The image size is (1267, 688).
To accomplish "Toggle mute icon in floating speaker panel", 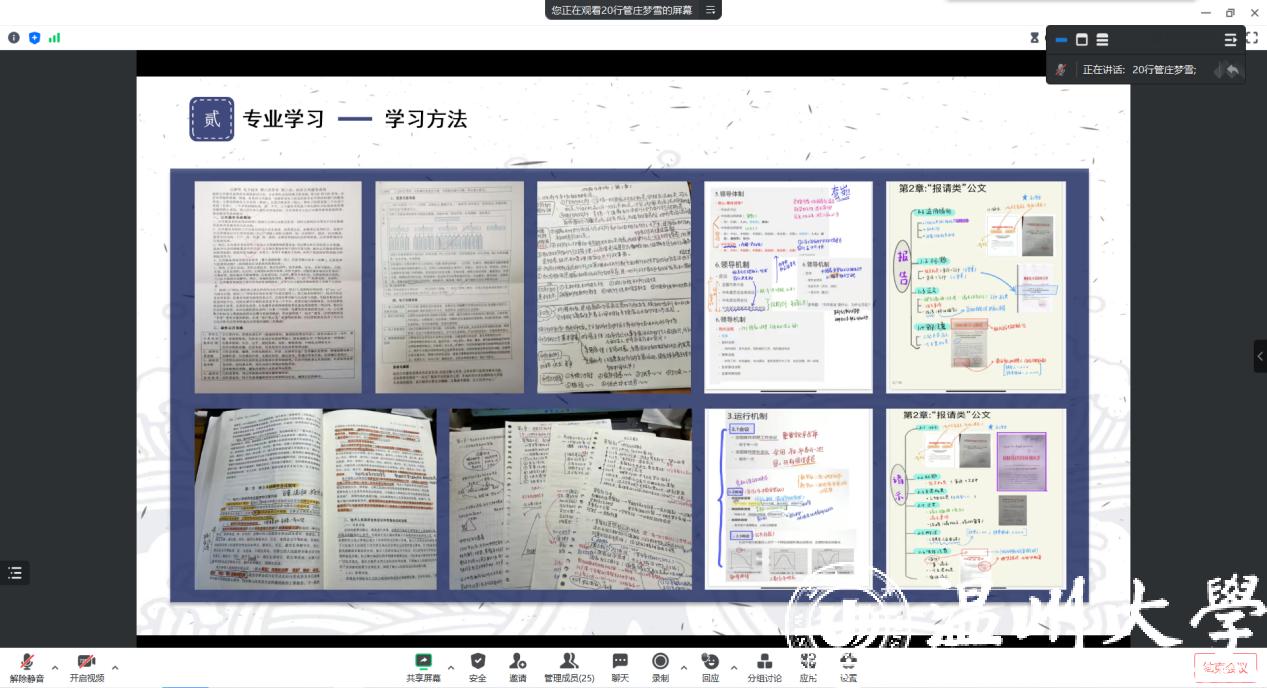I will pyautogui.click(x=1061, y=70).
